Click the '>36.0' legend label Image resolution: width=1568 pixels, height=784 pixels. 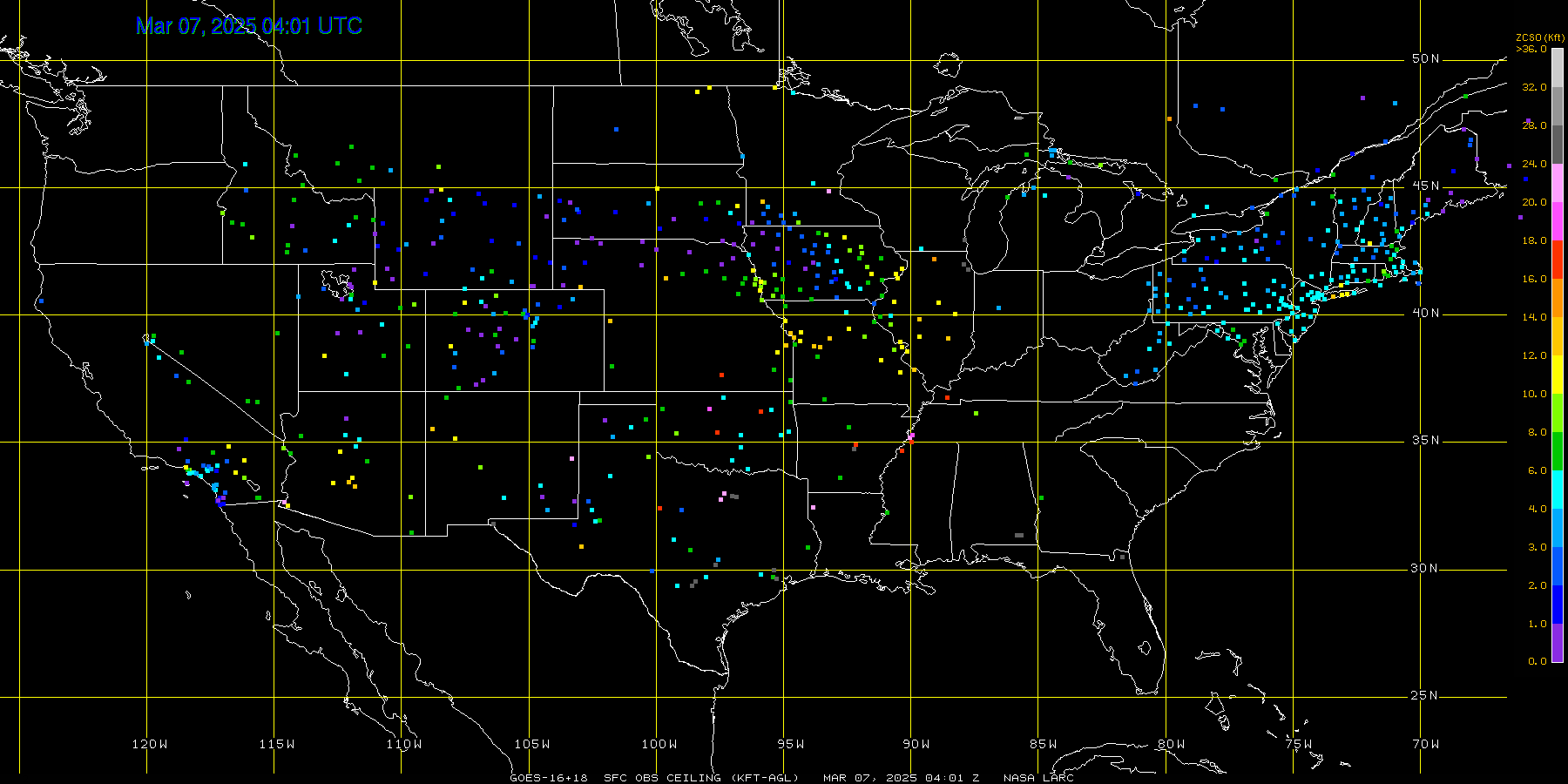(x=1531, y=49)
